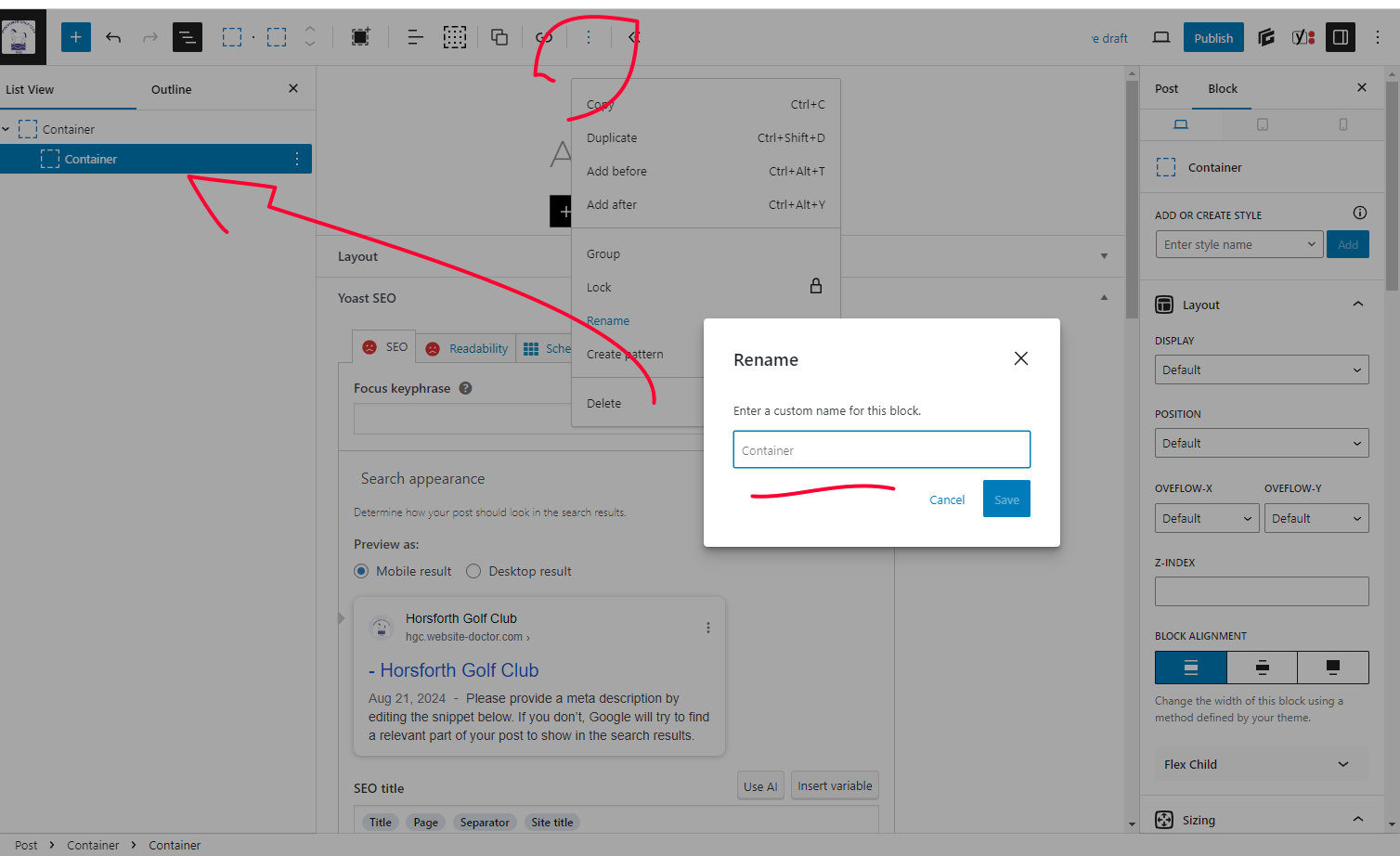Click the blue block inserter plus button
Image resolution: width=1400 pixels, height=856 pixels.
click(x=76, y=37)
